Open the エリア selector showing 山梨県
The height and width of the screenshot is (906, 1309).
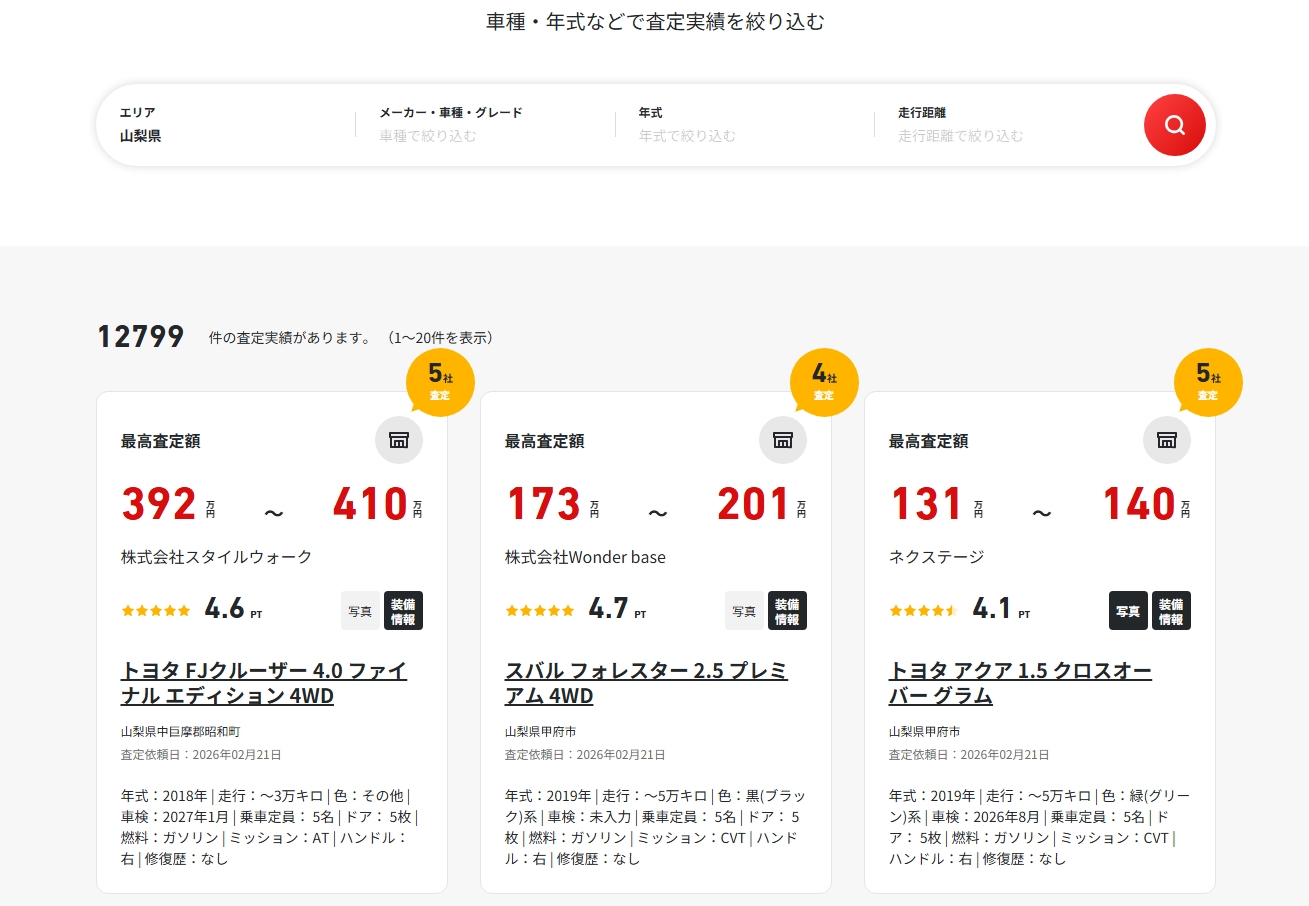click(225, 125)
